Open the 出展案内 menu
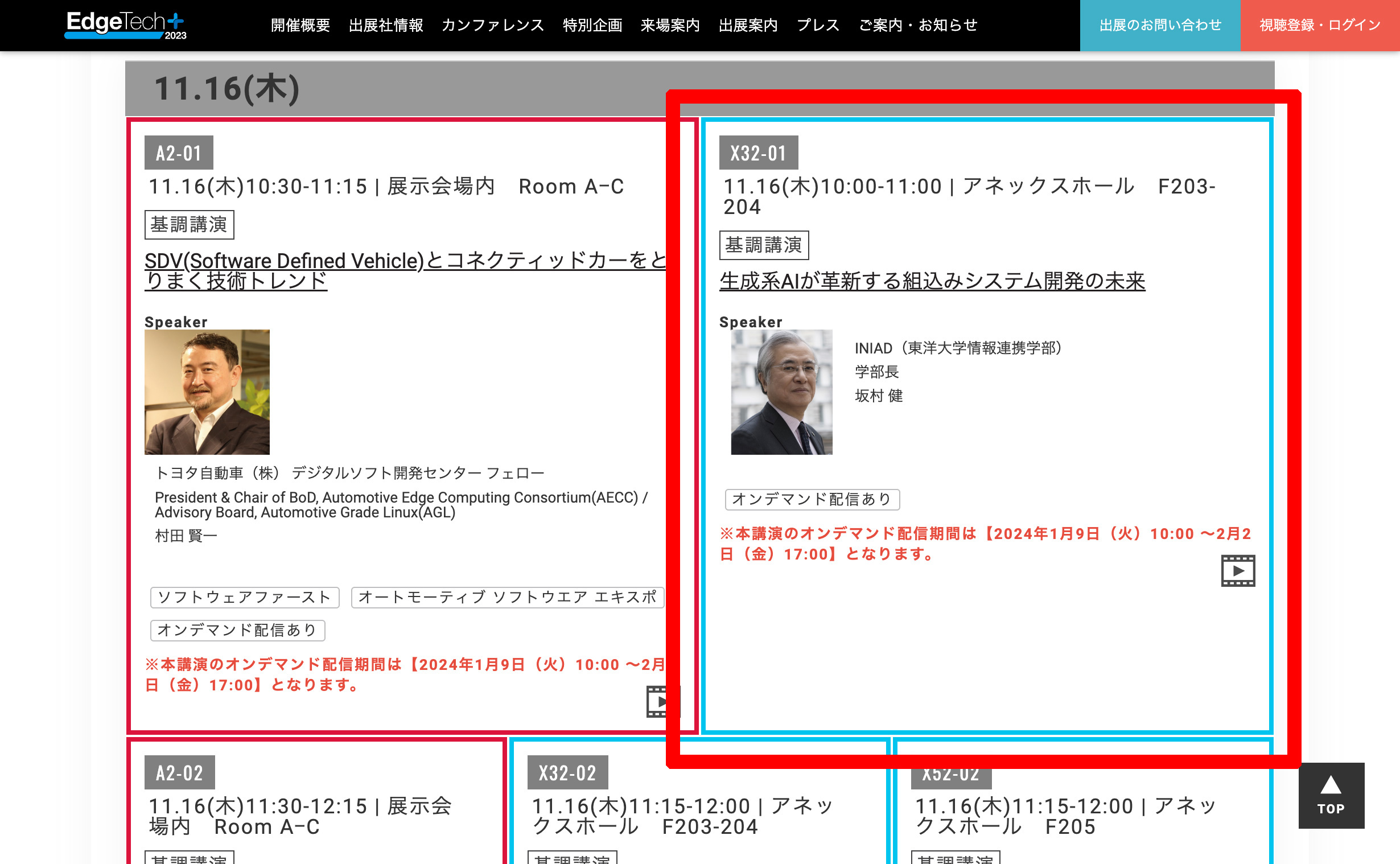Image resolution: width=1400 pixels, height=864 pixels. (x=748, y=25)
